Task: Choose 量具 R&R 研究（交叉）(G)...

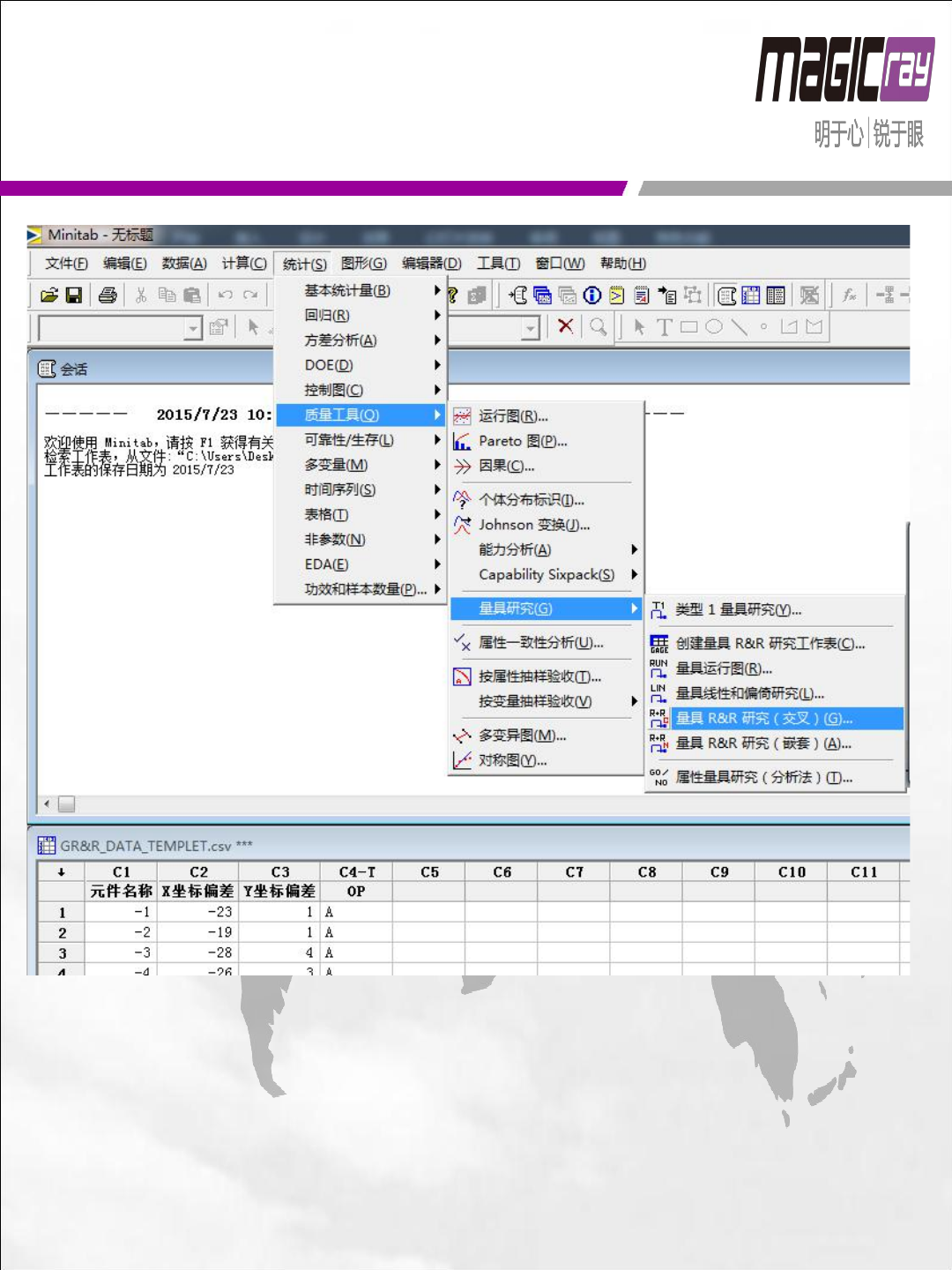Action: (x=776, y=719)
